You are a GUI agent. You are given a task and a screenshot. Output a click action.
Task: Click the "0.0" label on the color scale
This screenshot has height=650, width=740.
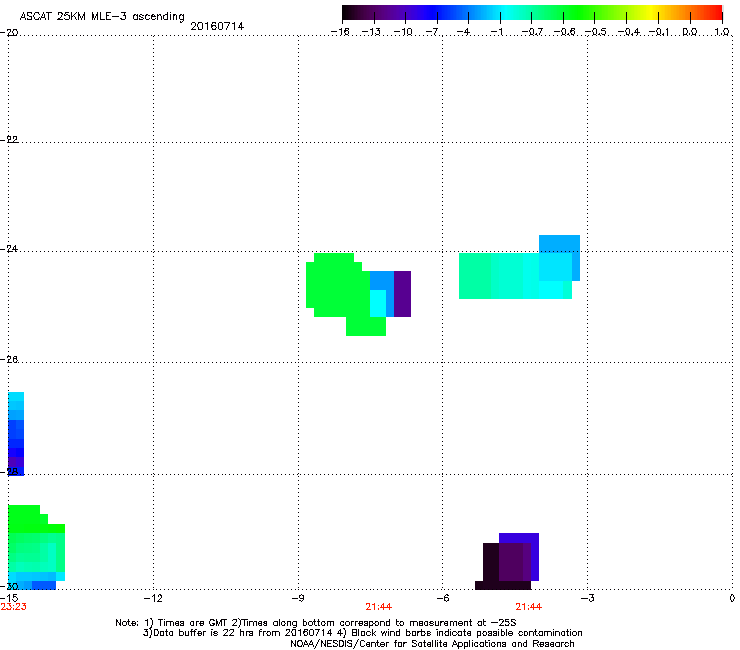point(690,32)
